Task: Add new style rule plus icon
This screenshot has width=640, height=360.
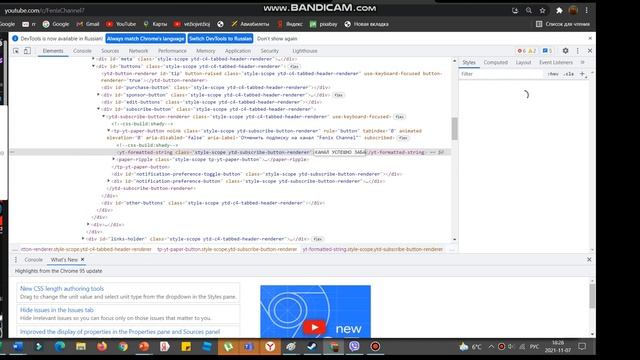Action: coord(582,74)
